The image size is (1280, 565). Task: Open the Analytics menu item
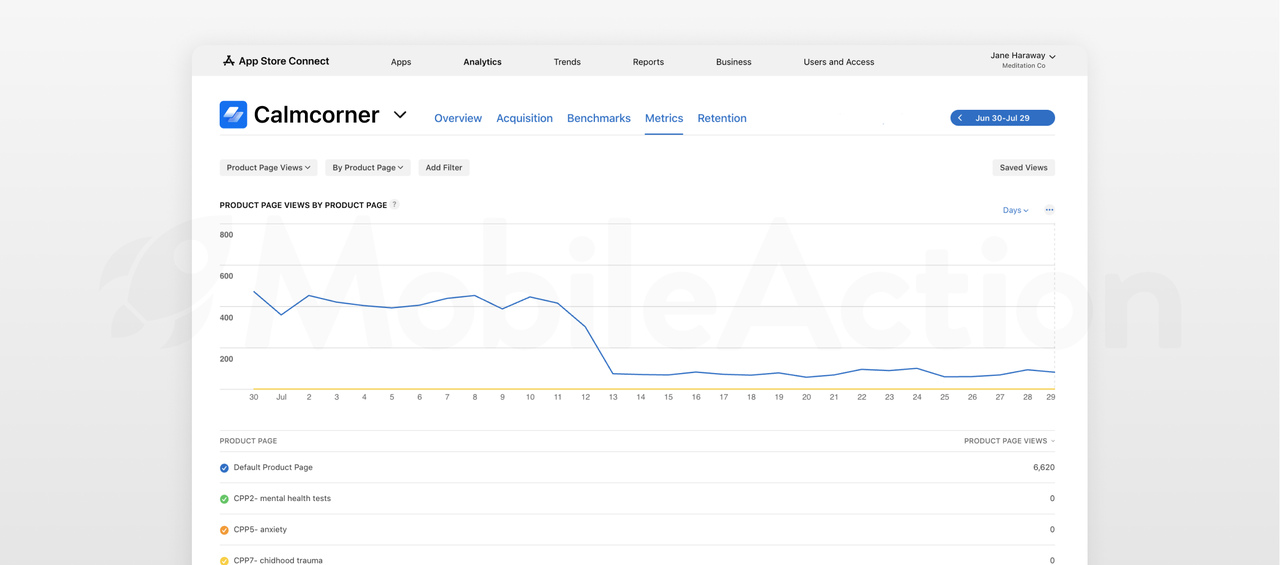pos(482,62)
